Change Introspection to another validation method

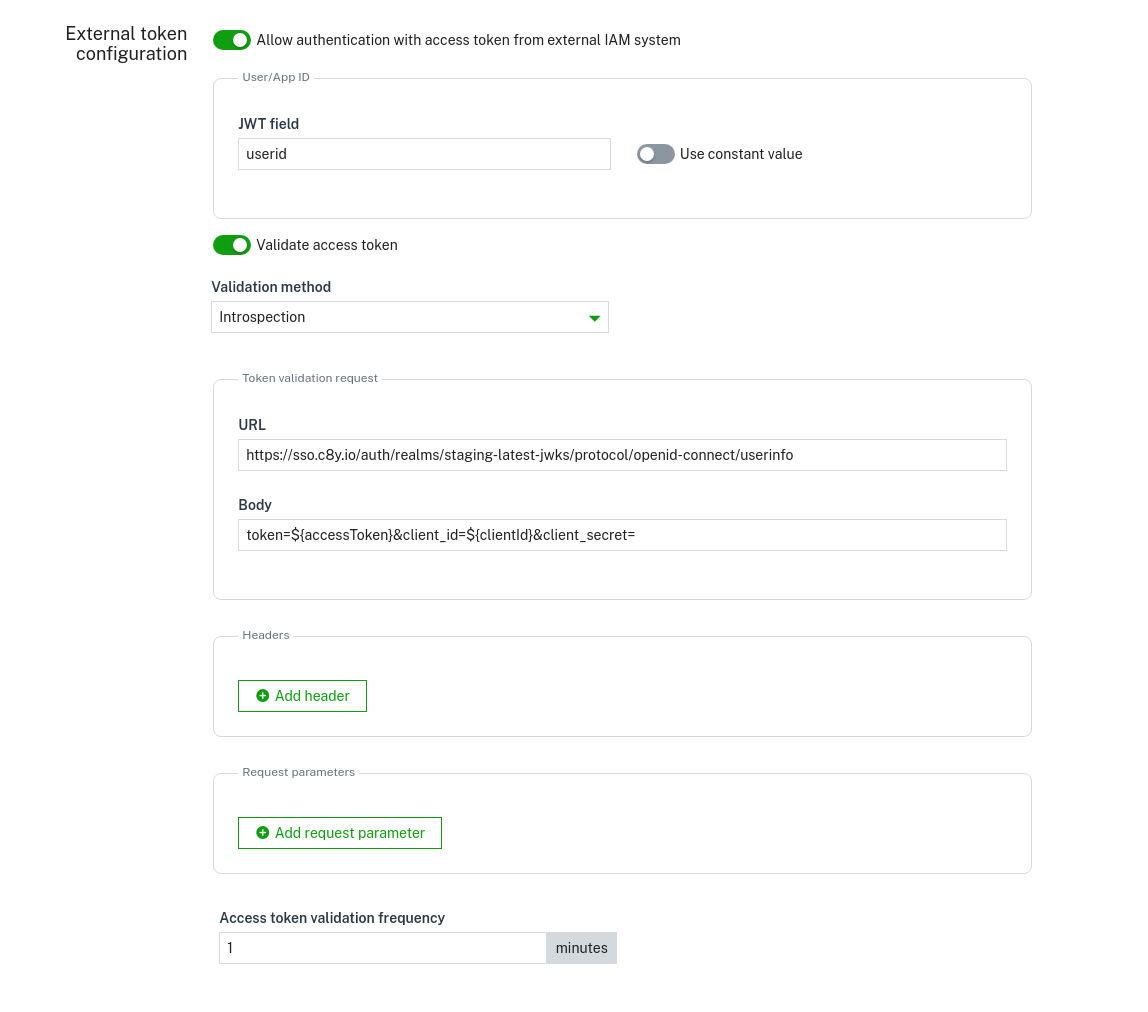(410, 317)
